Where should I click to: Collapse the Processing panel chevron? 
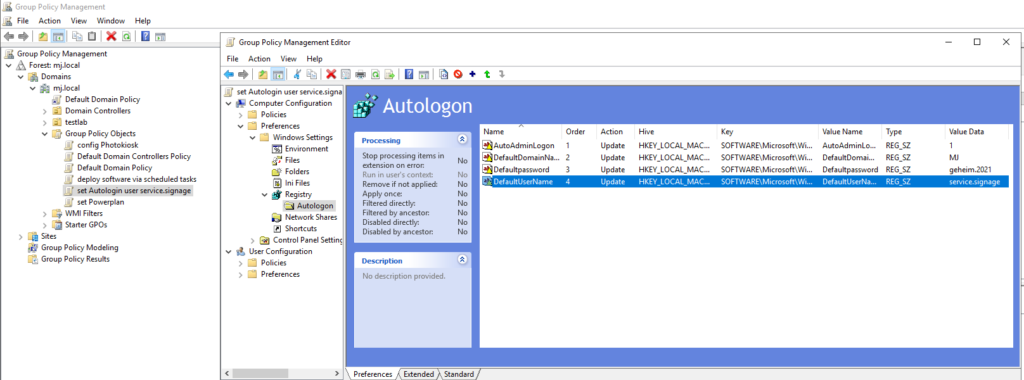coord(462,140)
